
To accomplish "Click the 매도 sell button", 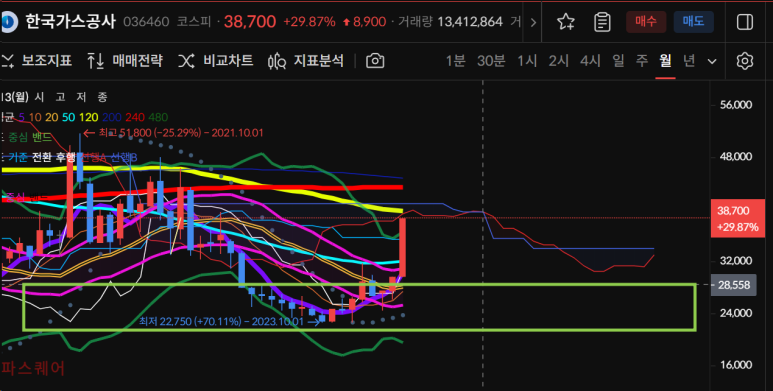I will pyautogui.click(x=693, y=22).
